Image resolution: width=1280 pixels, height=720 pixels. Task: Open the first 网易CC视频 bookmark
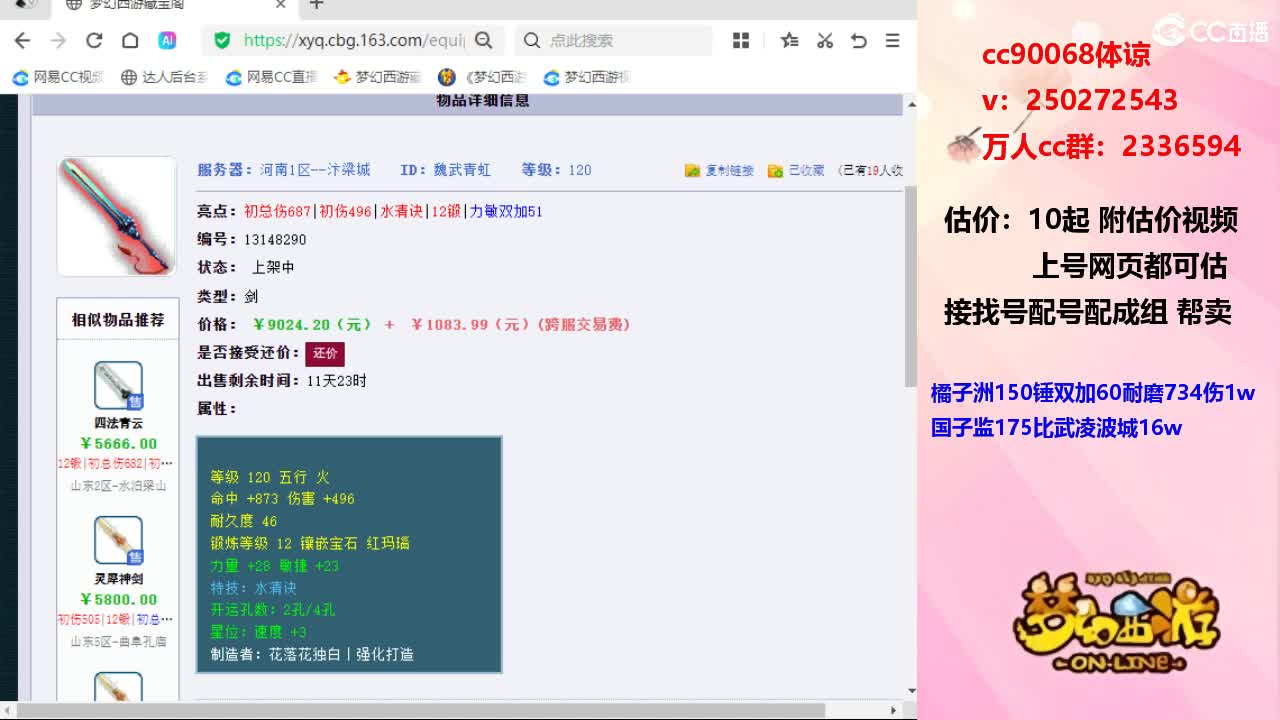tap(58, 77)
